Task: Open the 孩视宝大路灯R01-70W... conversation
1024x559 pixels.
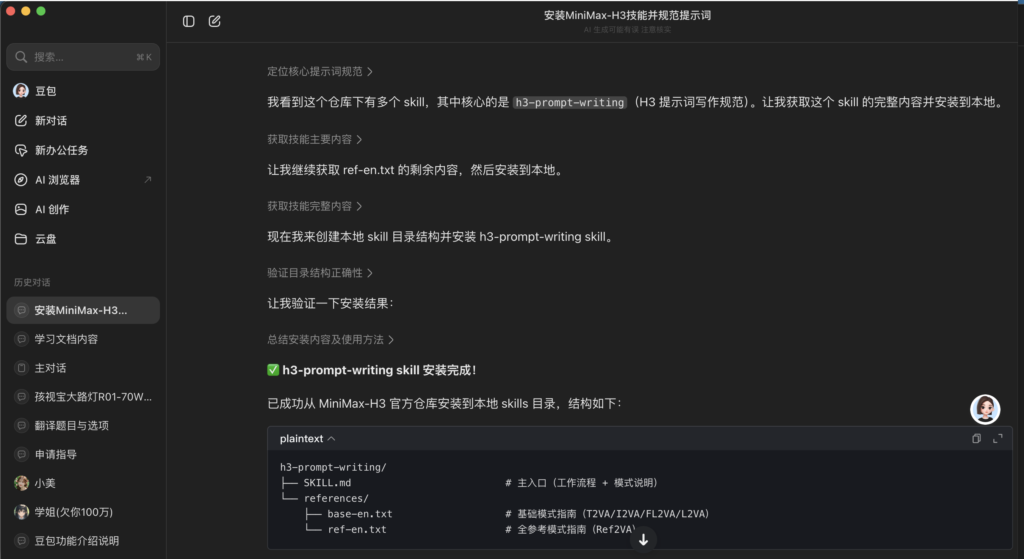Action: click(83, 396)
